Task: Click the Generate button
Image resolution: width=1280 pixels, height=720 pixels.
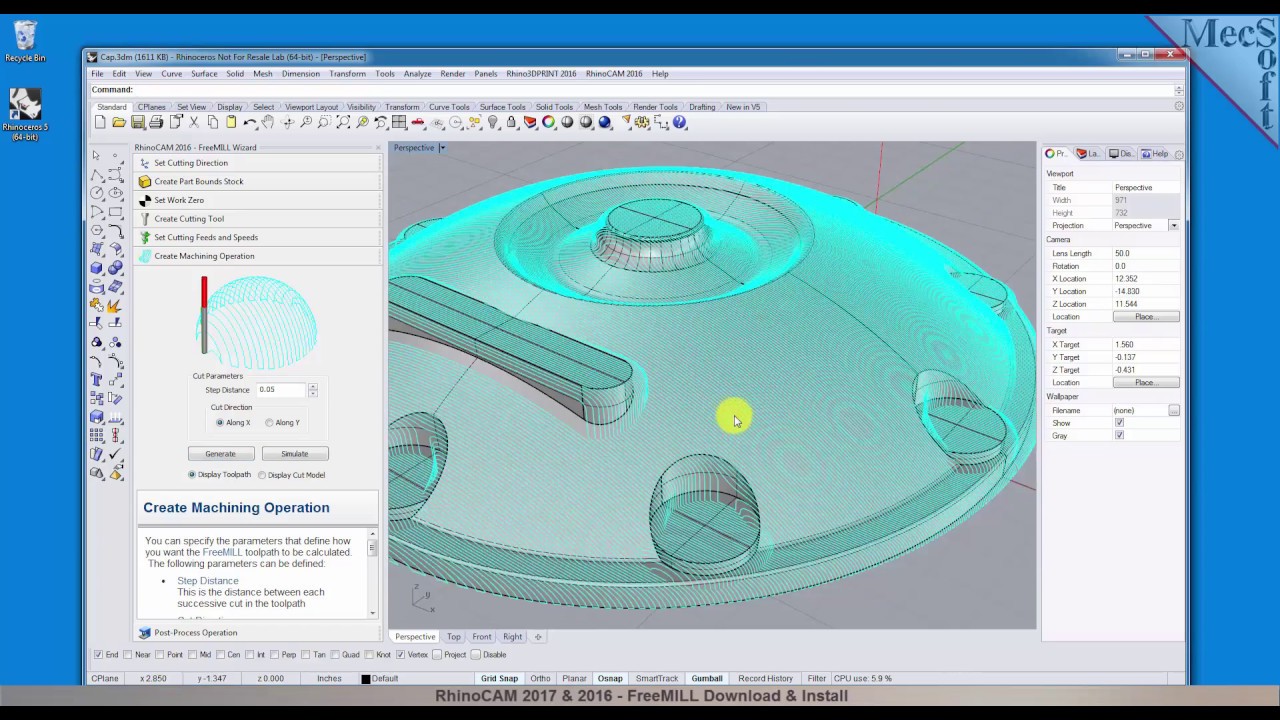Action: click(220, 454)
